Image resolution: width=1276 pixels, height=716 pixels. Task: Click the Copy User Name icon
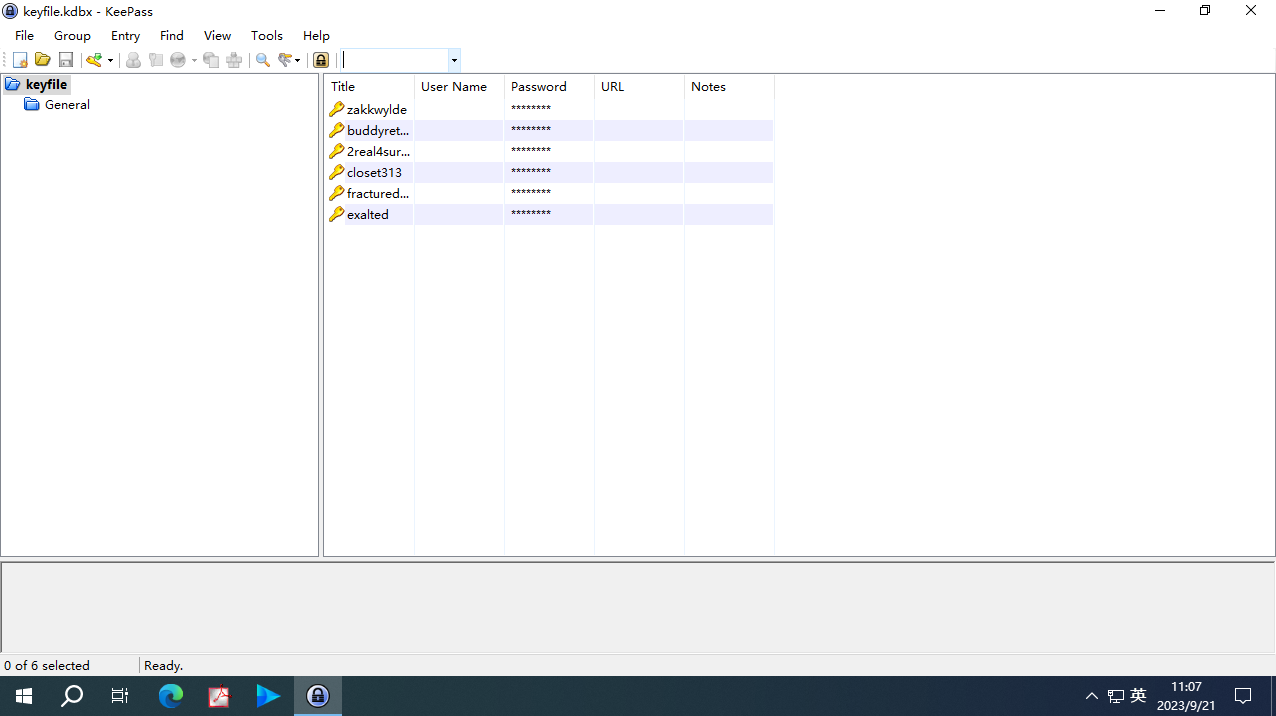(x=133, y=60)
